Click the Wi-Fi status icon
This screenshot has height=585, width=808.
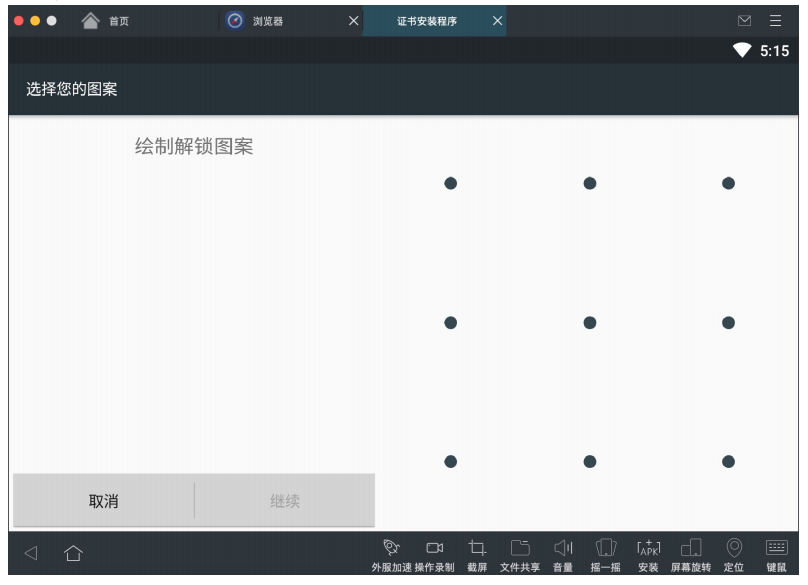pyautogui.click(x=742, y=50)
